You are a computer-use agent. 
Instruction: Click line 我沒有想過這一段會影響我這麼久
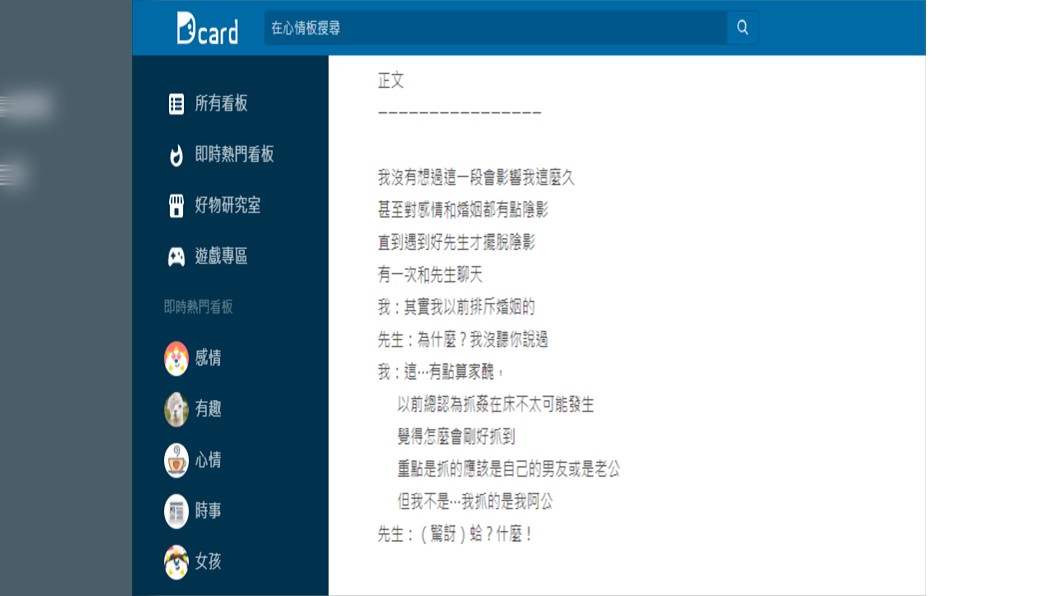pyautogui.click(x=476, y=178)
